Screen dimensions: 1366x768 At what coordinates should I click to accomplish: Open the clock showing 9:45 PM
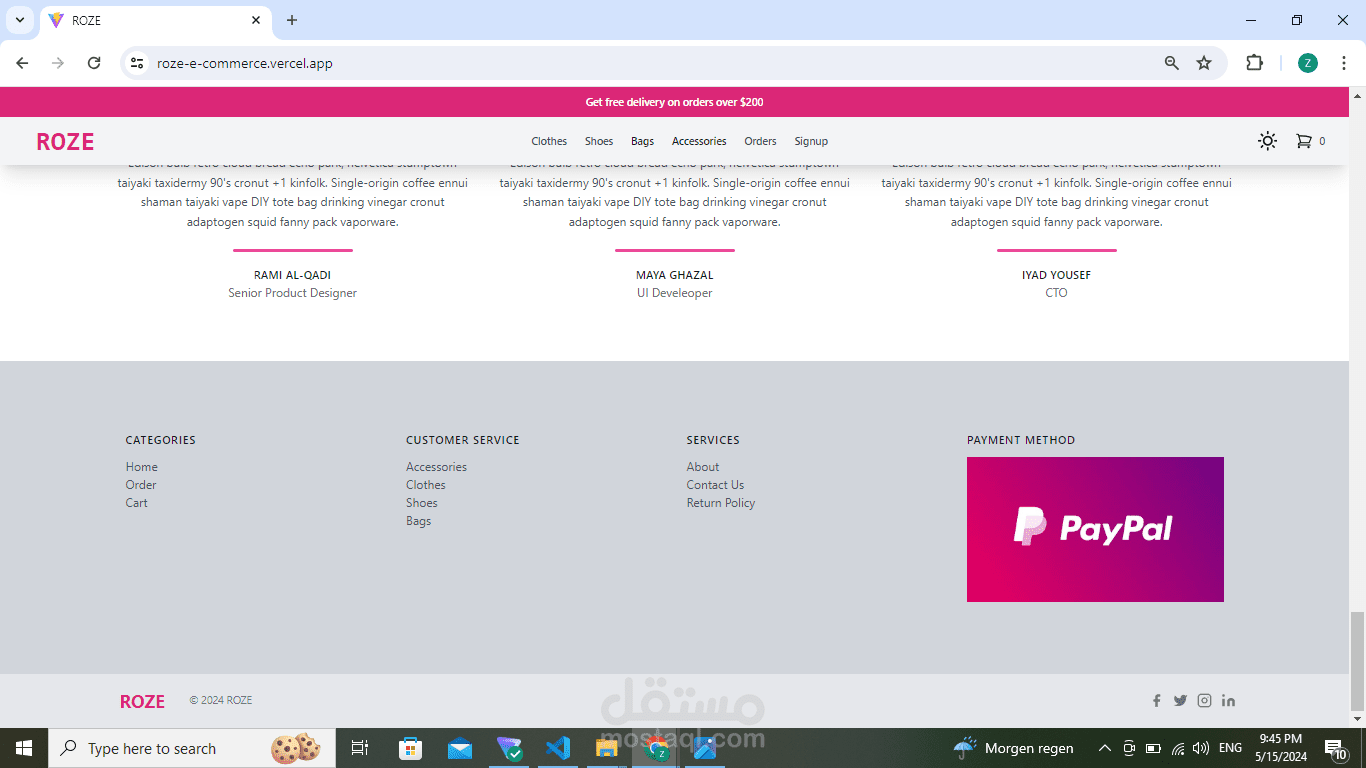coord(1280,748)
